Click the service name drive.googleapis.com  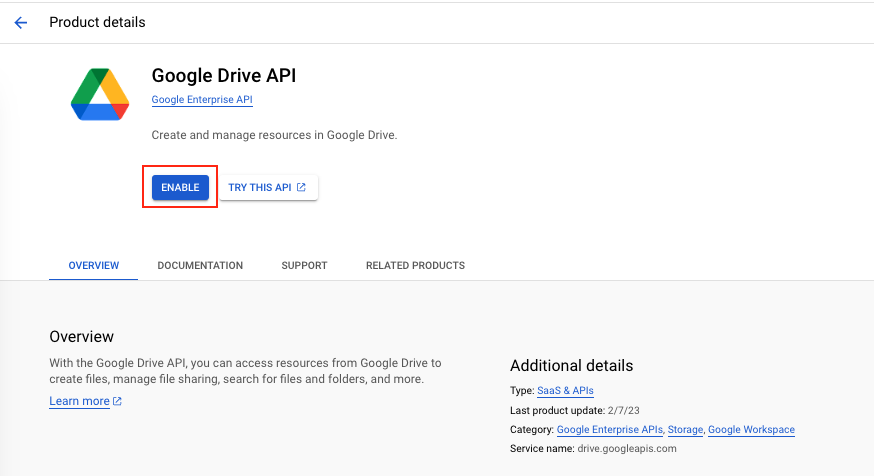(627, 449)
